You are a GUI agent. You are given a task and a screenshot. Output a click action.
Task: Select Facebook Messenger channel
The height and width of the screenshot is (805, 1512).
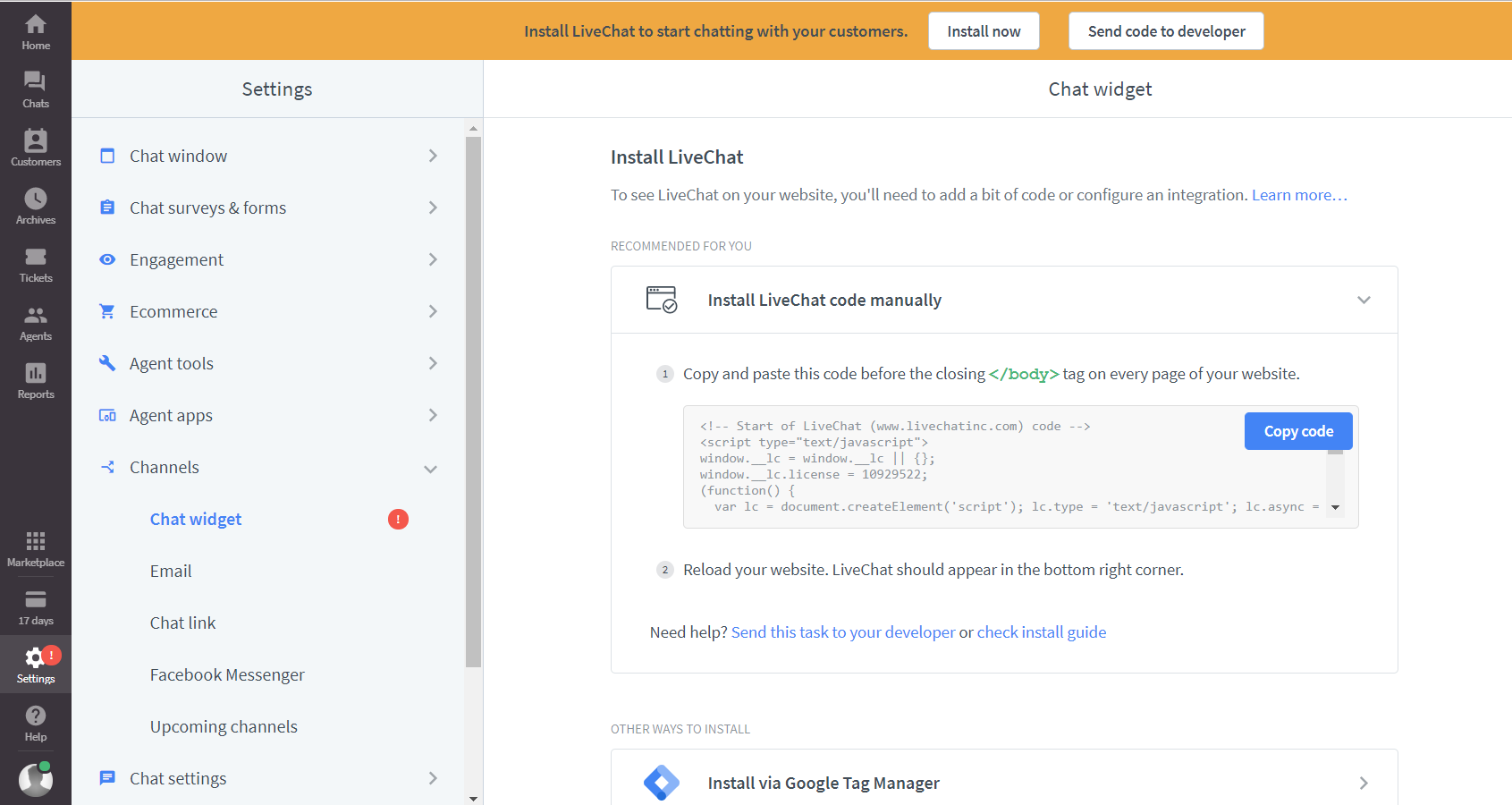click(227, 675)
